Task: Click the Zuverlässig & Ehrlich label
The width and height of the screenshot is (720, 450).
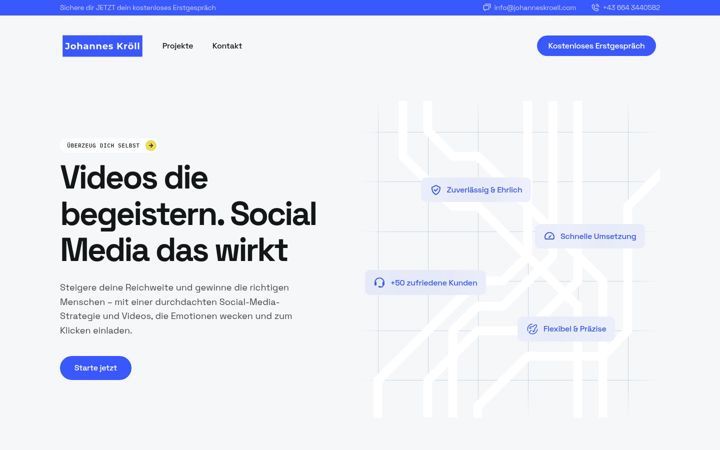Action: click(x=484, y=190)
